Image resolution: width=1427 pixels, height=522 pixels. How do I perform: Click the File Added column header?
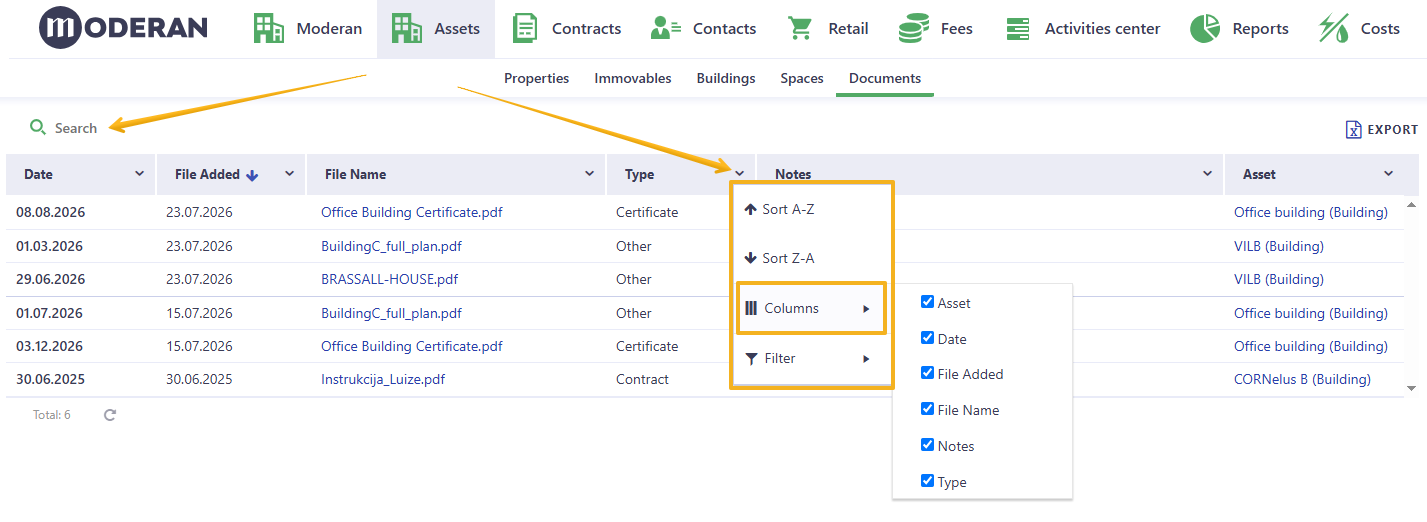pos(231,174)
